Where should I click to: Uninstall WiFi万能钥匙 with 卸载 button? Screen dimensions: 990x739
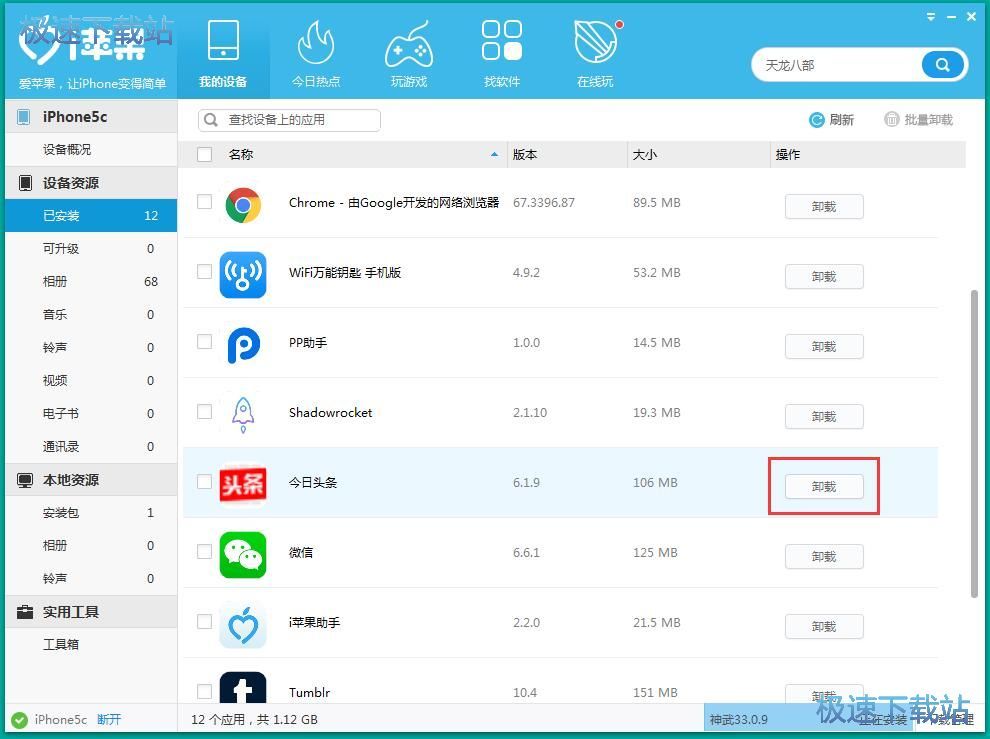[824, 277]
